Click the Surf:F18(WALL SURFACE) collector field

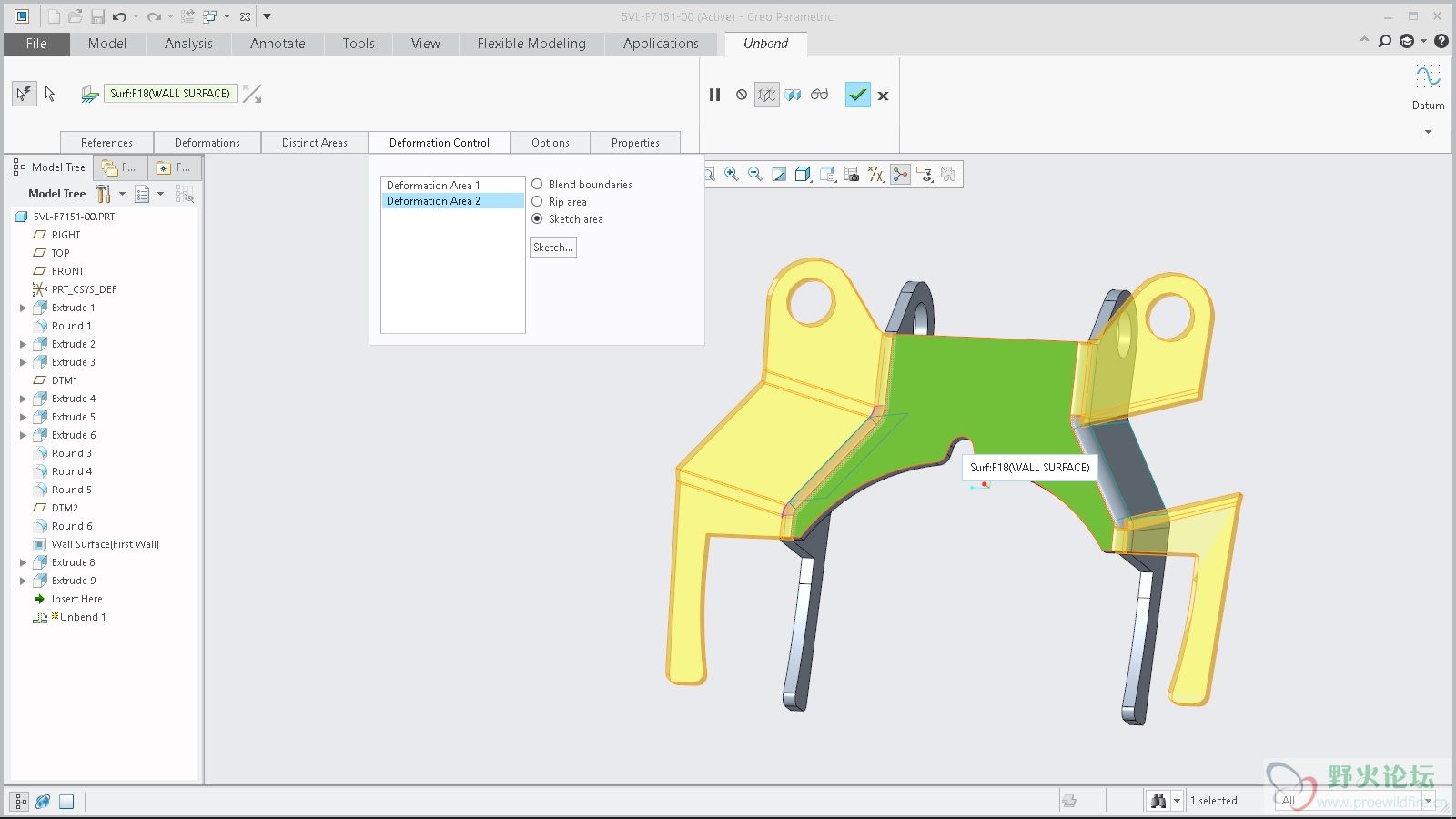pyautogui.click(x=171, y=93)
